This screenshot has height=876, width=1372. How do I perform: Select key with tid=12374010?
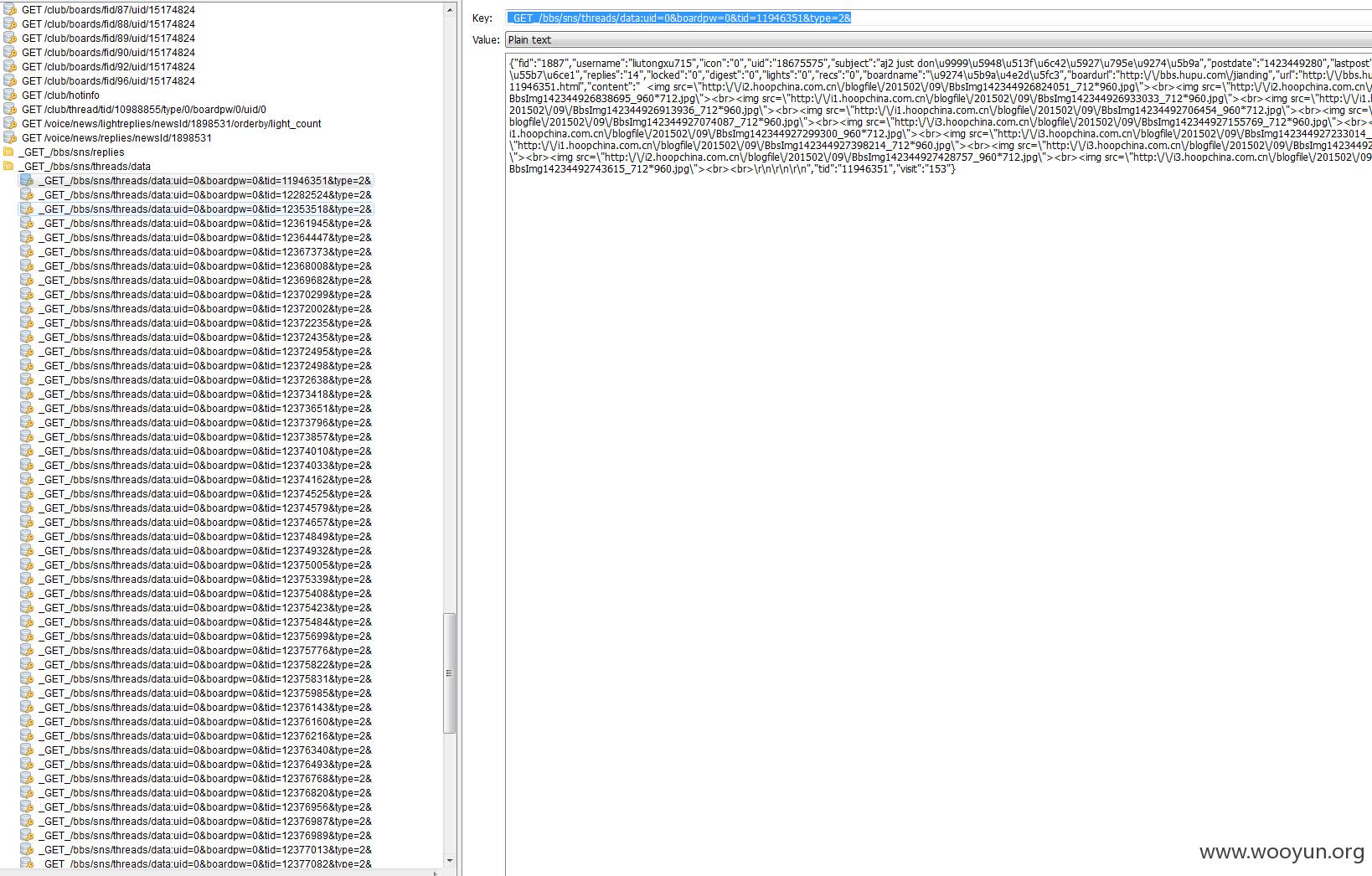click(x=205, y=451)
